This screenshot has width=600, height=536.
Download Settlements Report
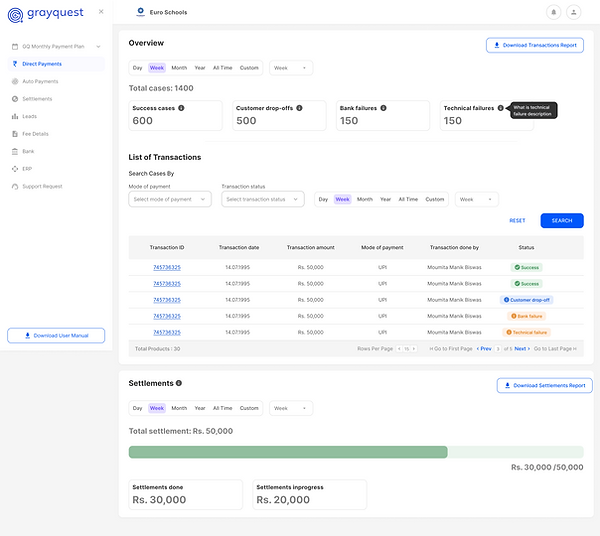545,385
